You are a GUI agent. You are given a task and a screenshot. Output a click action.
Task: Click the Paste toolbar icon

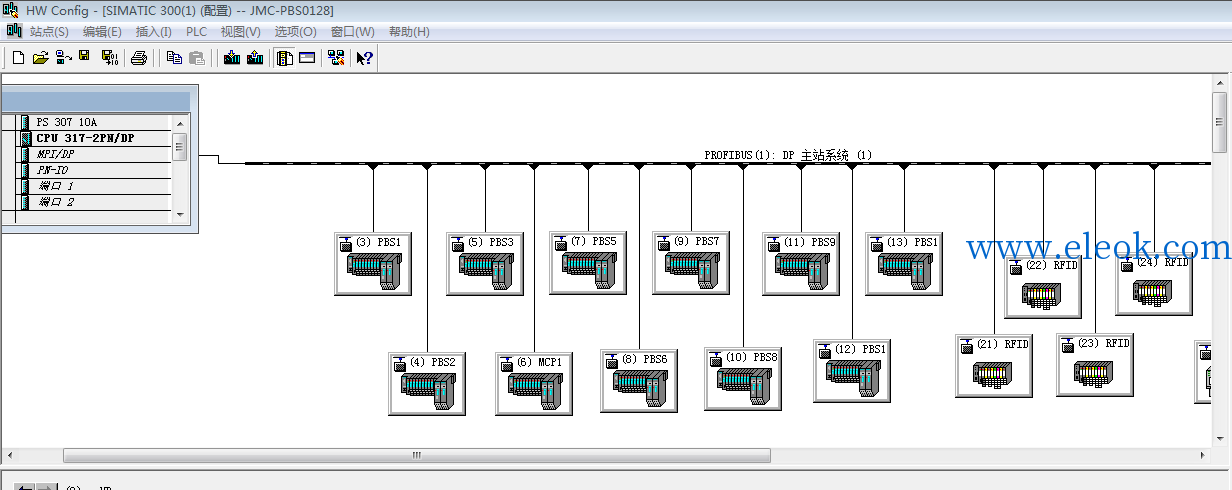tap(197, 58)
